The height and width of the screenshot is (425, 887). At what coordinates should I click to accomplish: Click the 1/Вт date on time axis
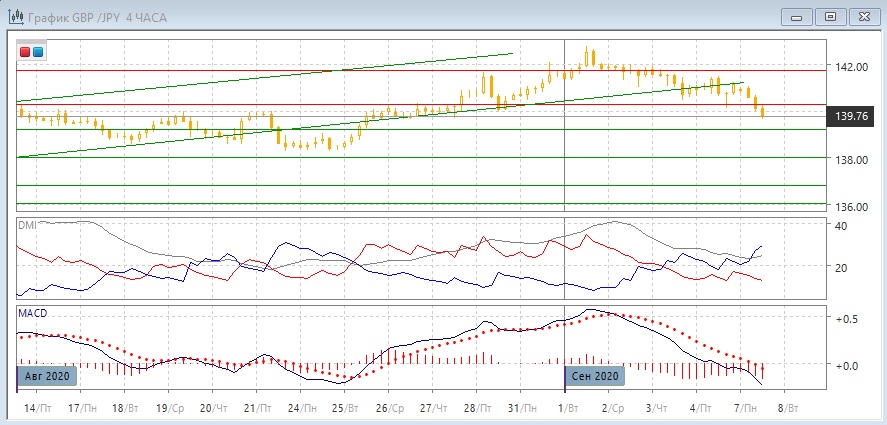[x=570, y=409]
